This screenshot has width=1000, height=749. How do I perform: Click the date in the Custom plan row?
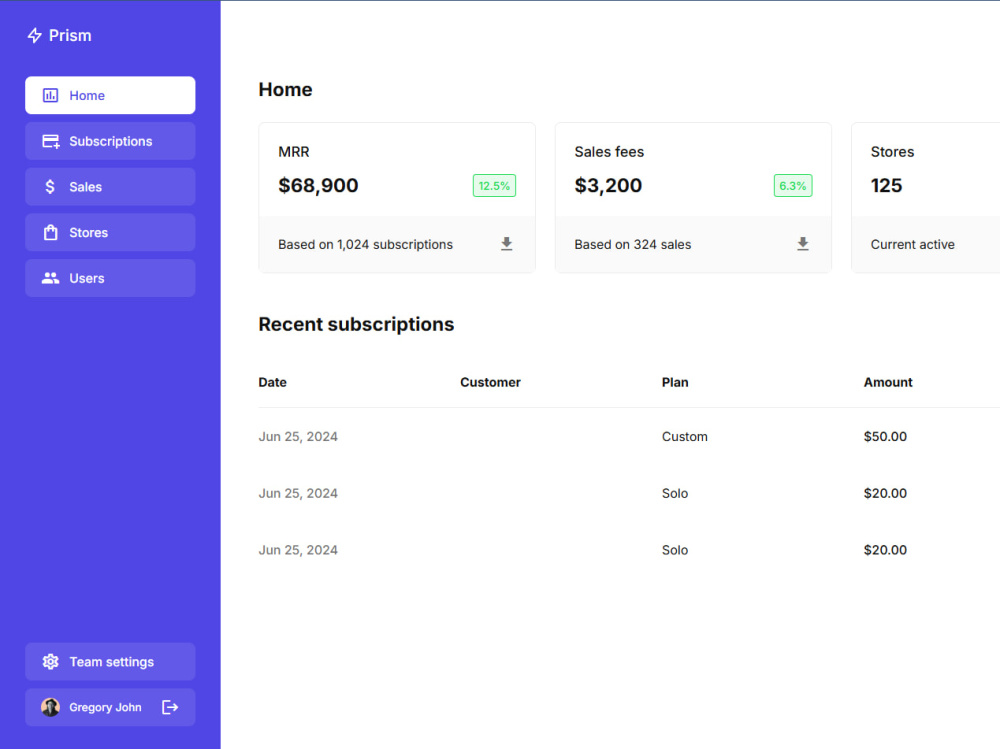[298, 436]
